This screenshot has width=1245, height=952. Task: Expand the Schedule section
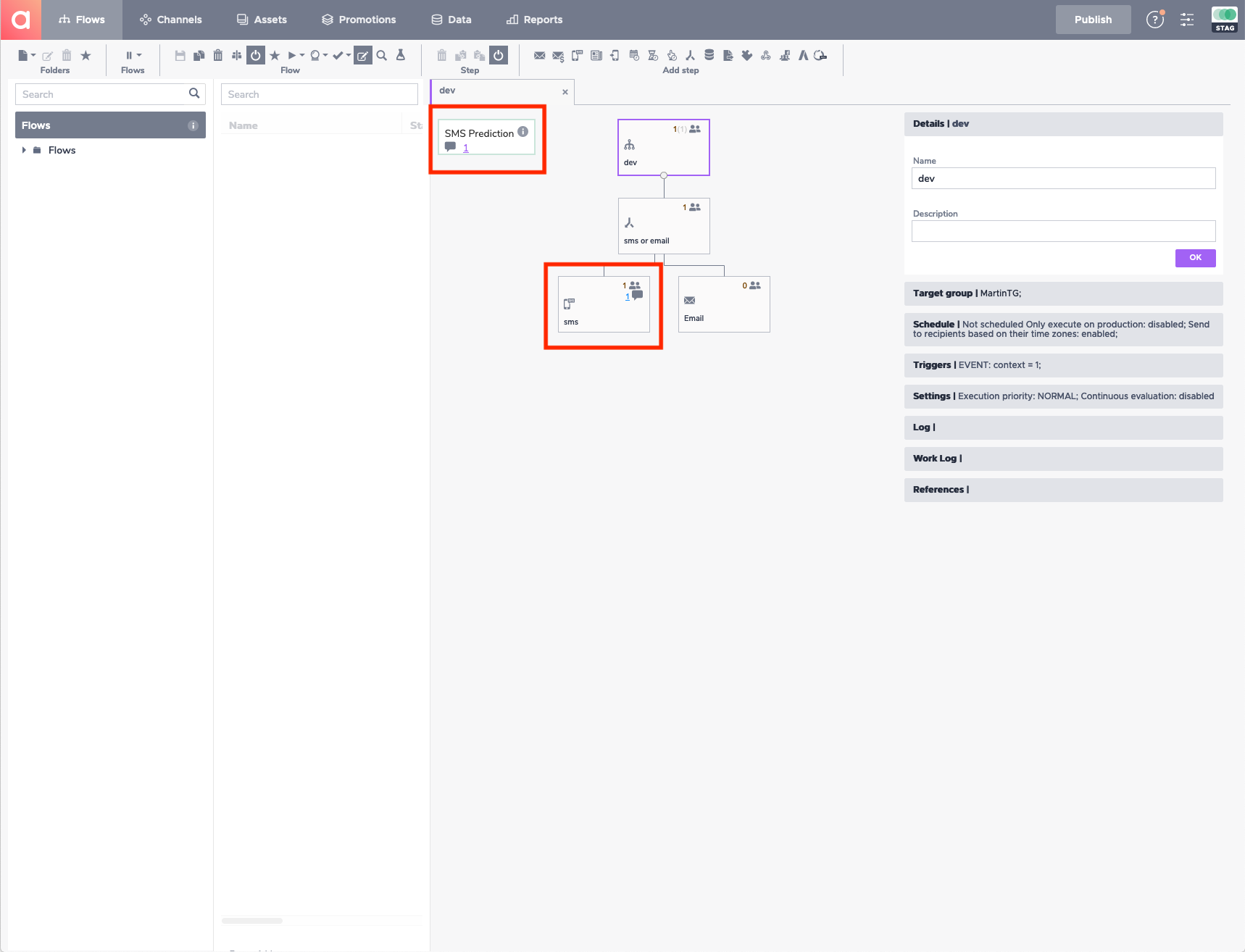coord(1064,329)
